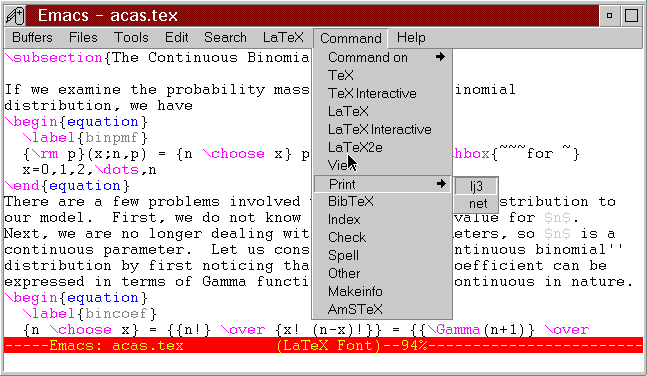Click the 'x=0,1,2,\dots,n' line

[90, 170]
